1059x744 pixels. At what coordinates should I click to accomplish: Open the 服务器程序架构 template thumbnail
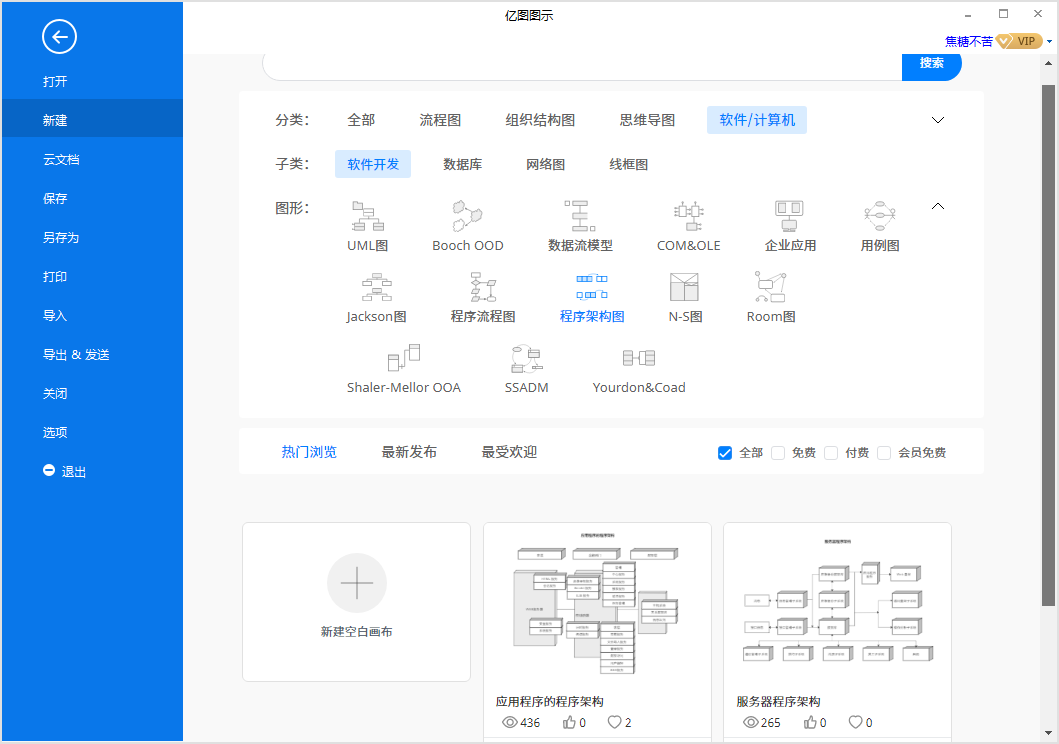(837, 604)
